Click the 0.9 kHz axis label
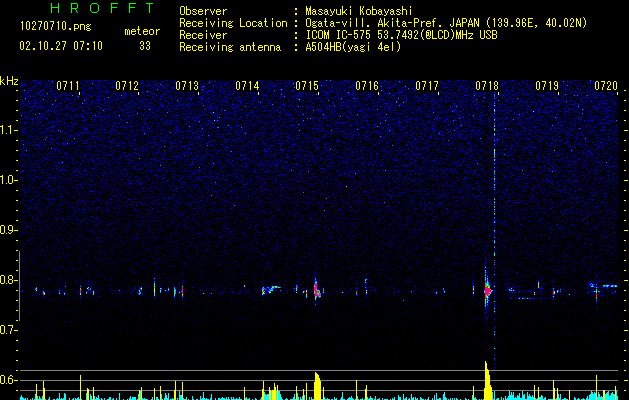 point(9,230)
